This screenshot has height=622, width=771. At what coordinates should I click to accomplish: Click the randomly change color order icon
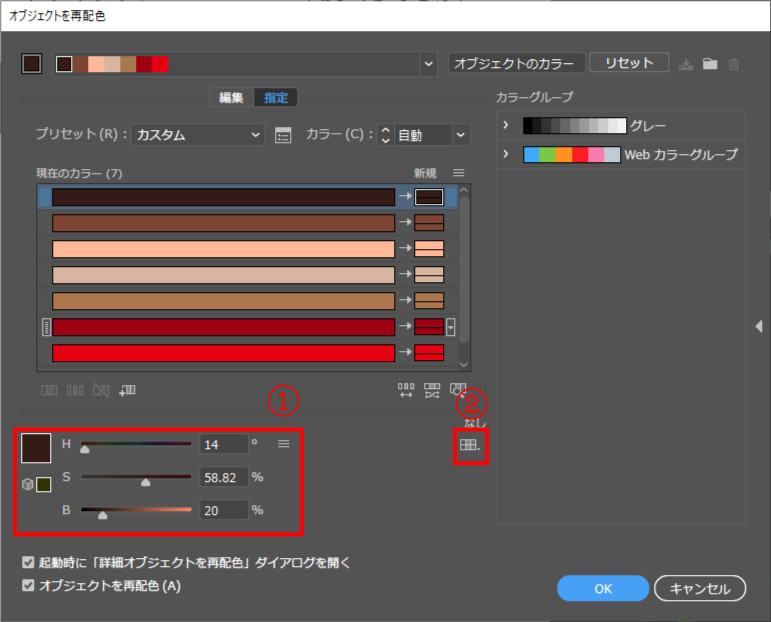(406, 390)
